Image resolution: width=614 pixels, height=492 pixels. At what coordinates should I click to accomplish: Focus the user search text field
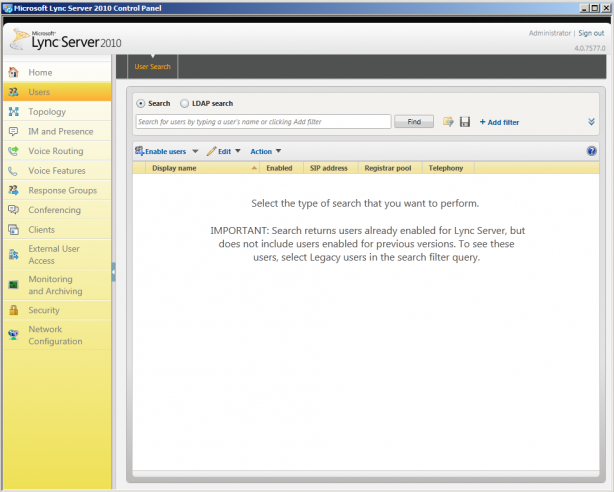263,122
